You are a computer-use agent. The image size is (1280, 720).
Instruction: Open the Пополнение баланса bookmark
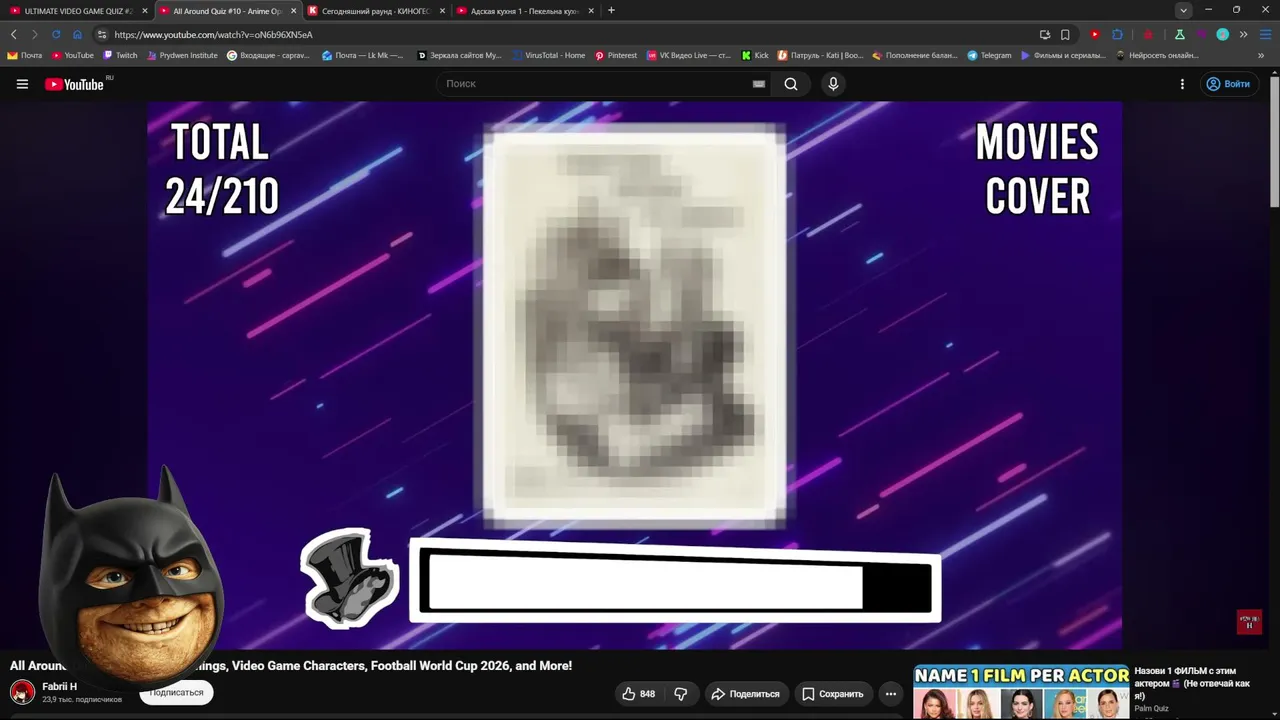pos(914,56)
